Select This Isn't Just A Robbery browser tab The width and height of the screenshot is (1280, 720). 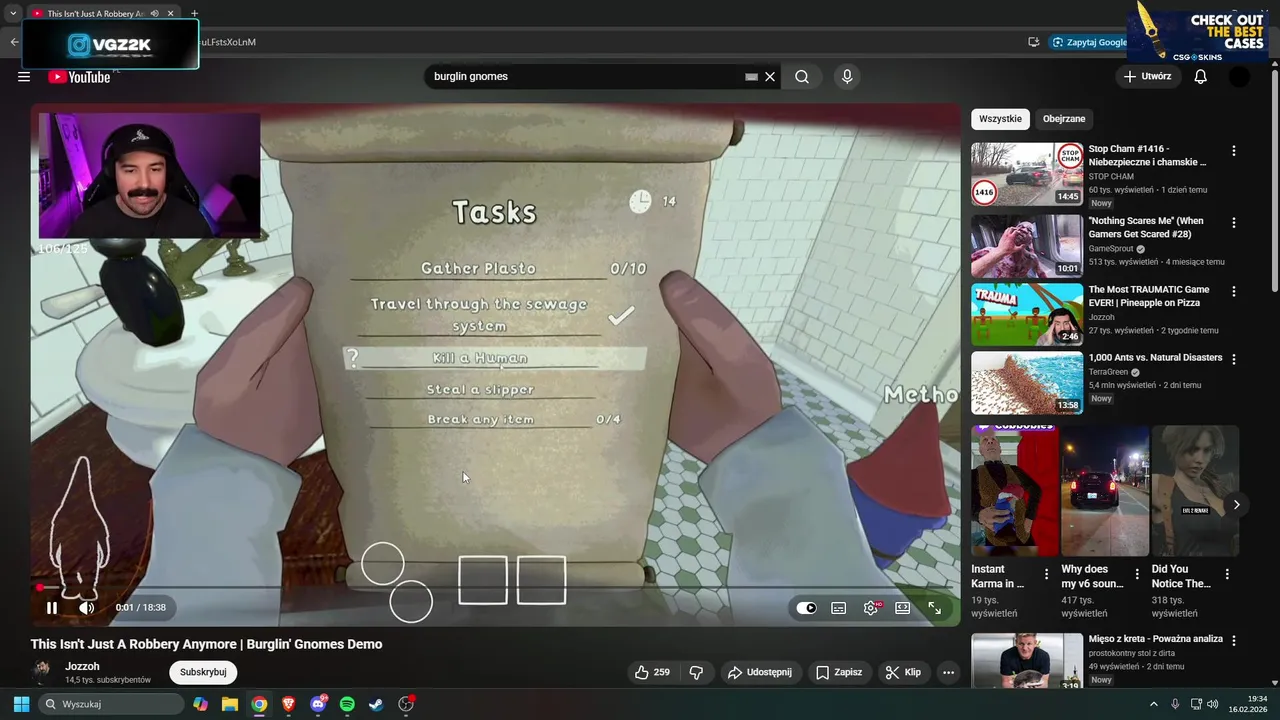pos(95,14)
